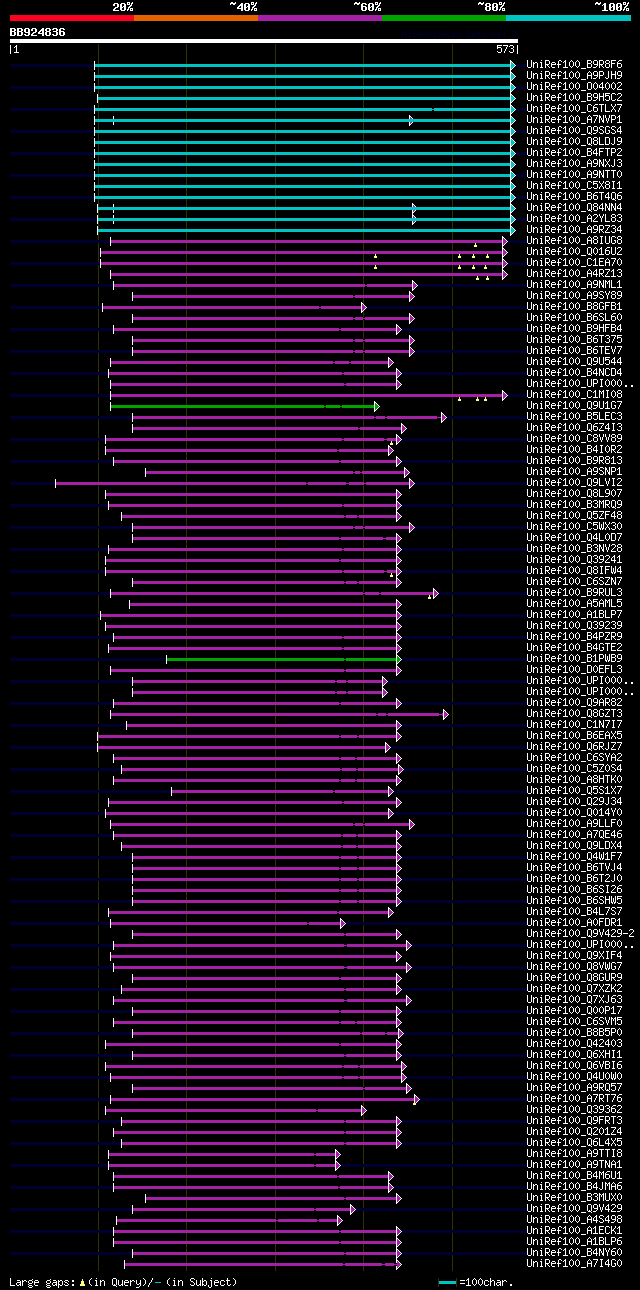This screenshot has width=640, height=1290.
Task: Click the UniRef100_A2YL83 label
Action: pyautogui.click(x=574, y=219)
